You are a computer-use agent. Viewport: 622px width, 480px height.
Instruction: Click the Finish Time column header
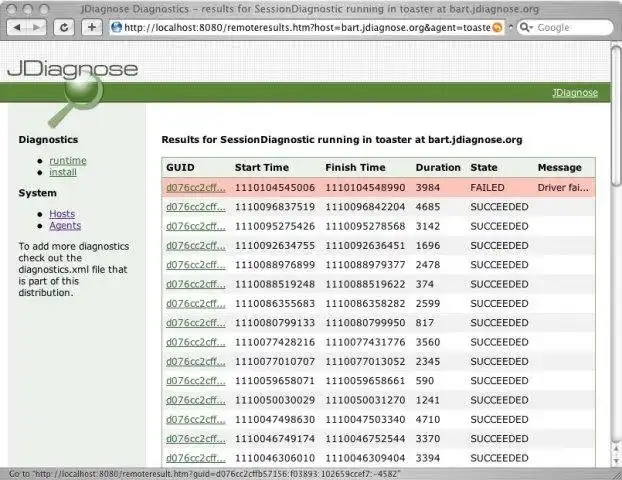click(x=355, y=167)
